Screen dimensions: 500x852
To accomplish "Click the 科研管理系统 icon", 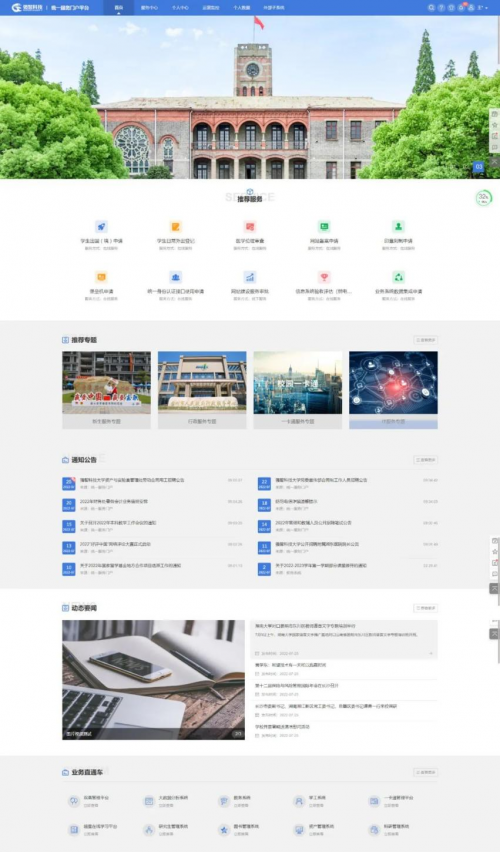I will [374, 830].
